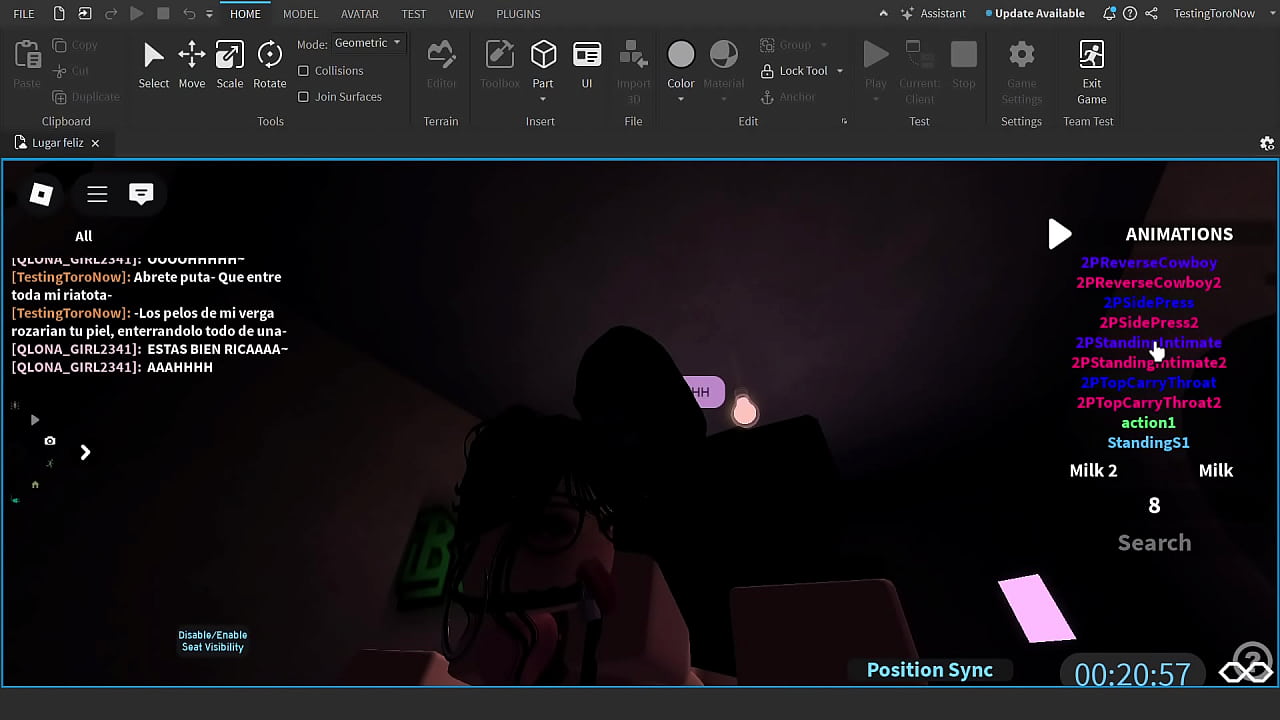Click the Exit Game icon

(x=1091, y=56)
